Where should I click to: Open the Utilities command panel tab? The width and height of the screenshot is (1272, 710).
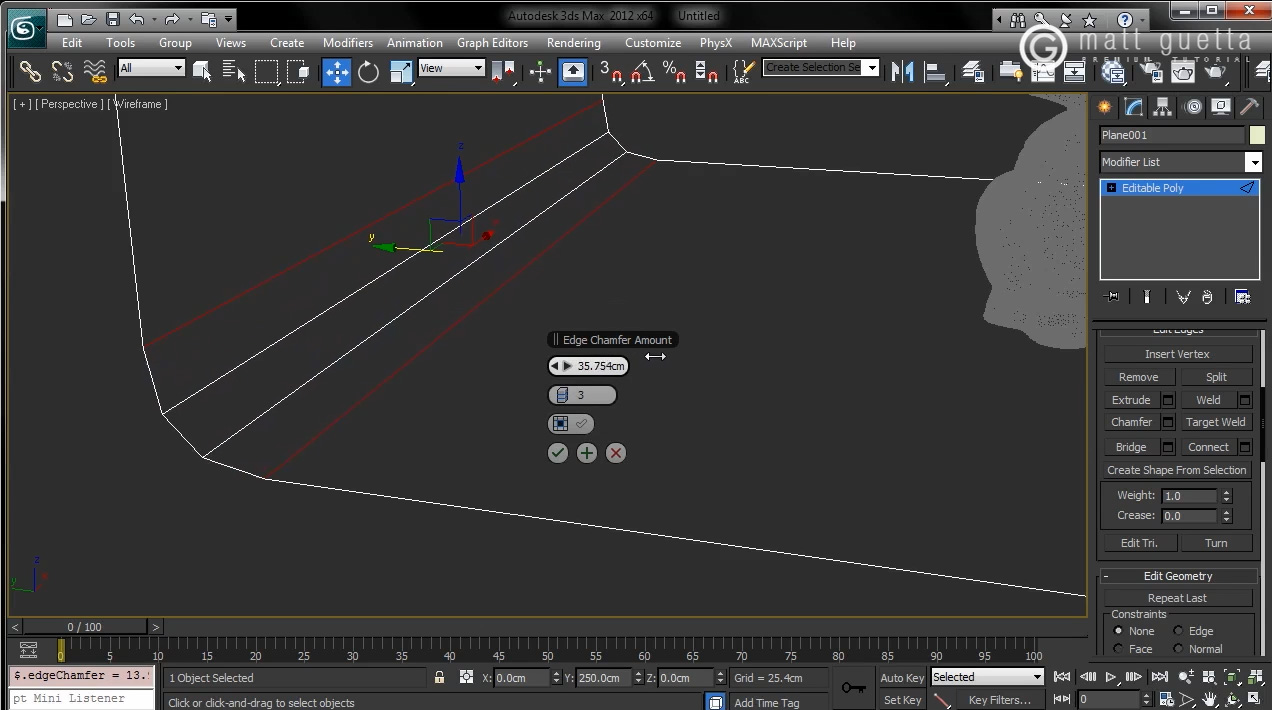coord(1250,107)
